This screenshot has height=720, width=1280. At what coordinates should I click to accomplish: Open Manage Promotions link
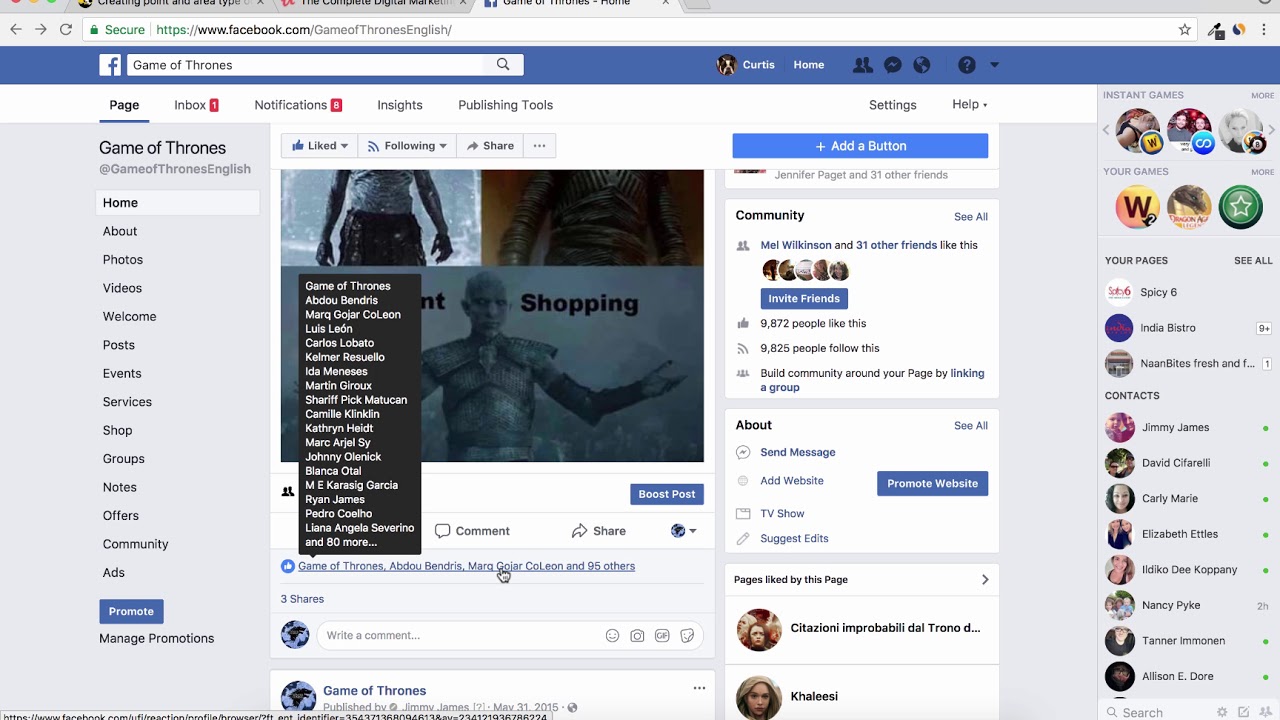point(156,638)
